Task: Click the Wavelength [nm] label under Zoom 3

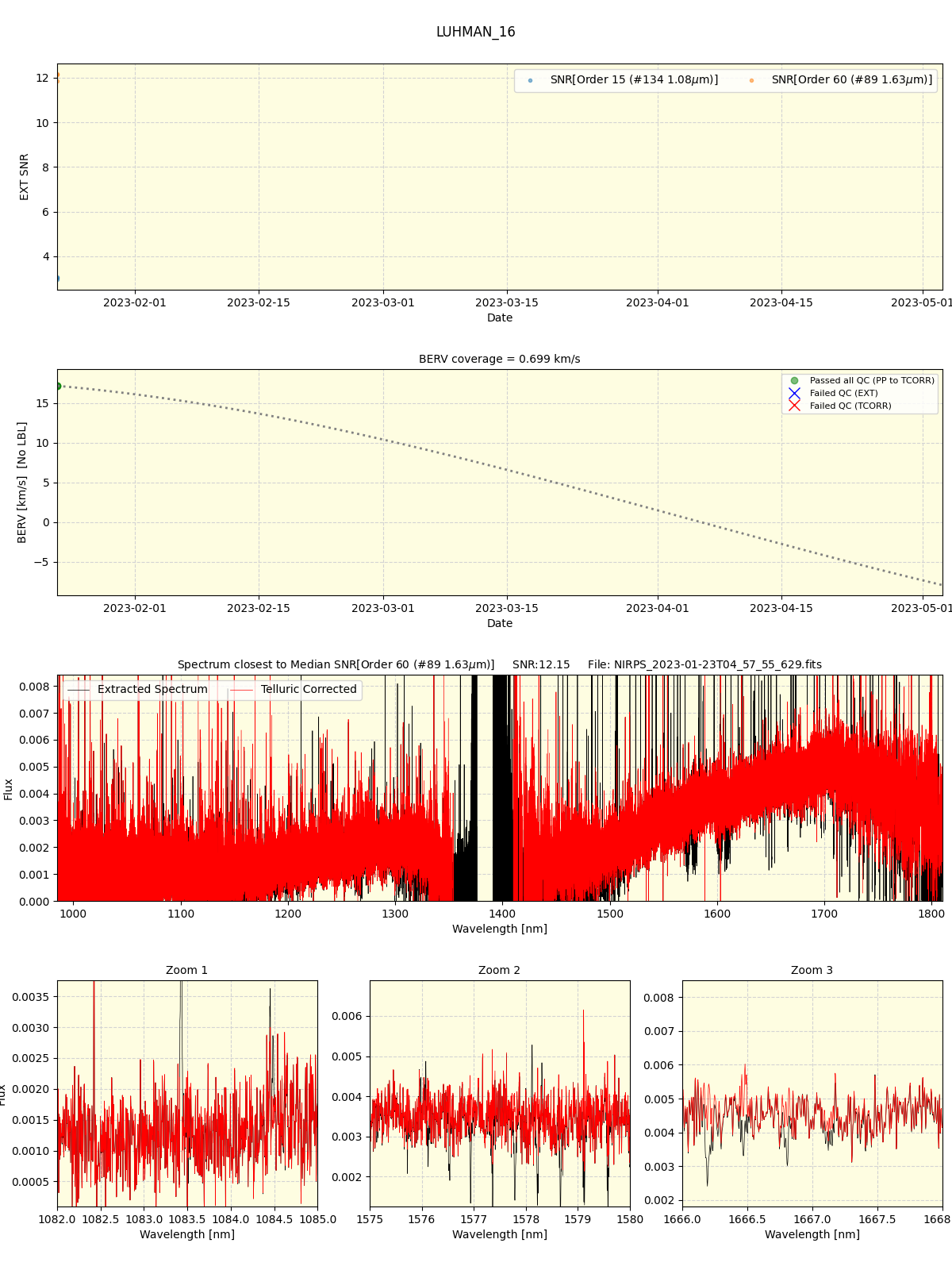Action: 812,1234
